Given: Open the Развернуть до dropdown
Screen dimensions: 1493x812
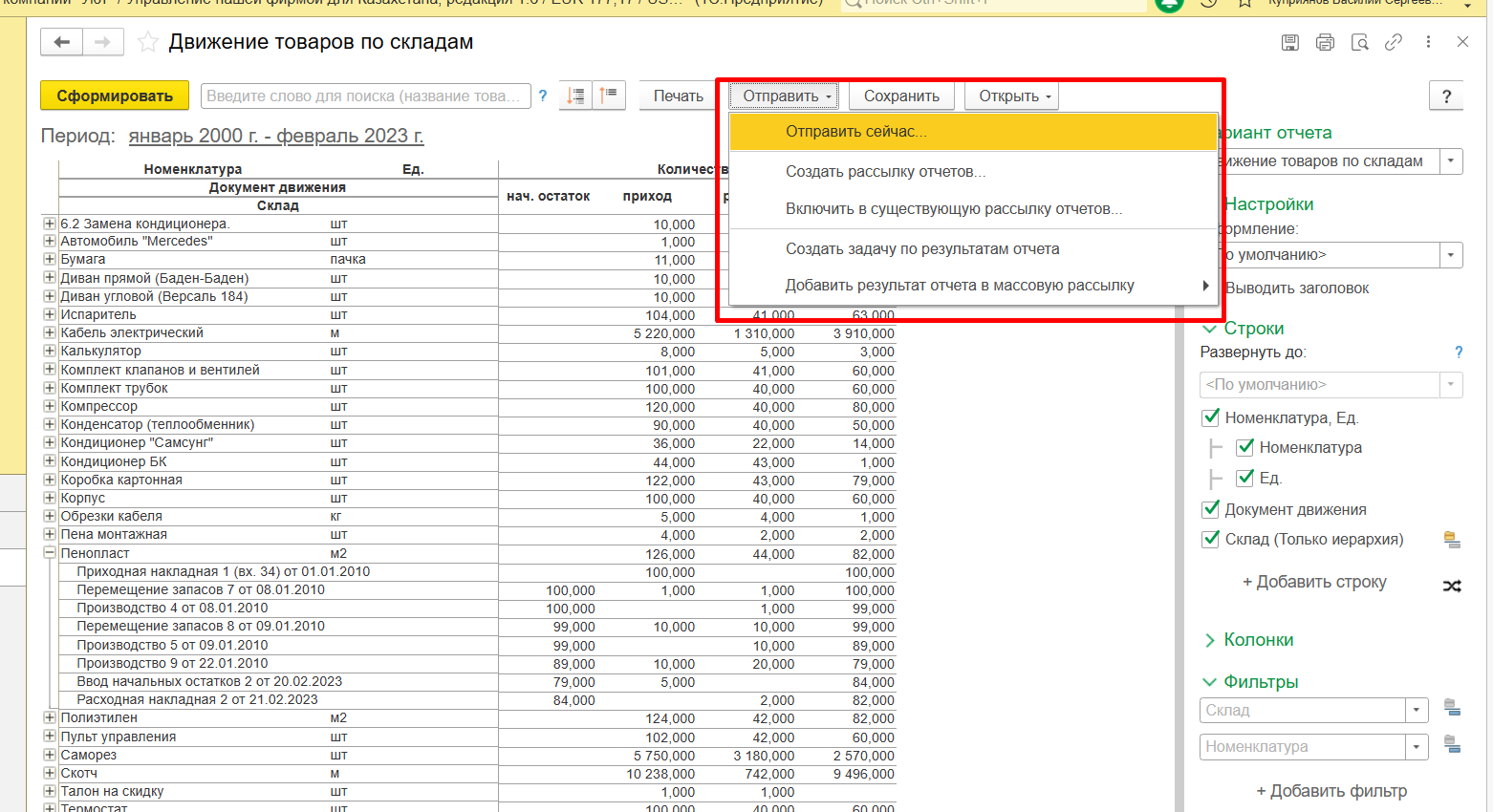Looking at the screenshot, I should click(x=1452, y=384).
